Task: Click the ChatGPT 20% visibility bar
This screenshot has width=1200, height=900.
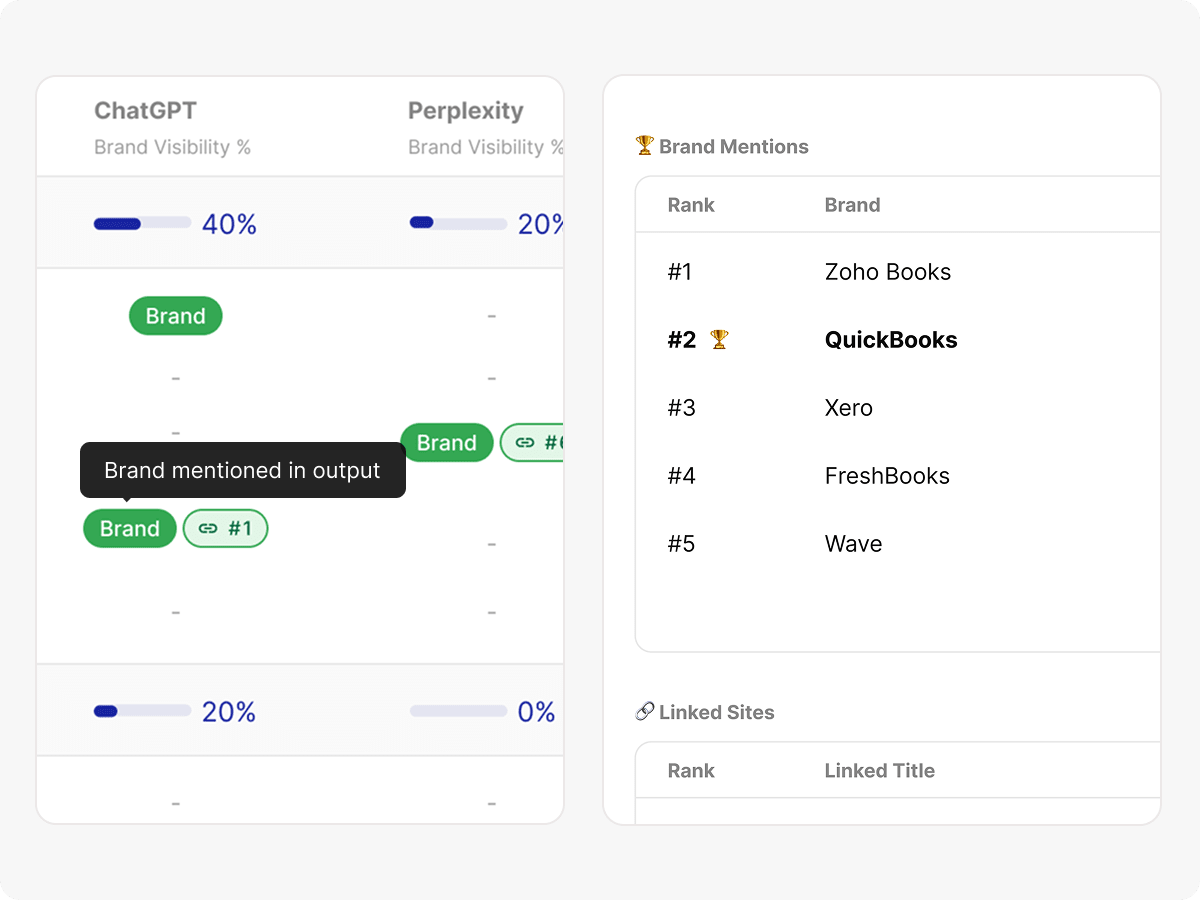Action: click(142, 712)
